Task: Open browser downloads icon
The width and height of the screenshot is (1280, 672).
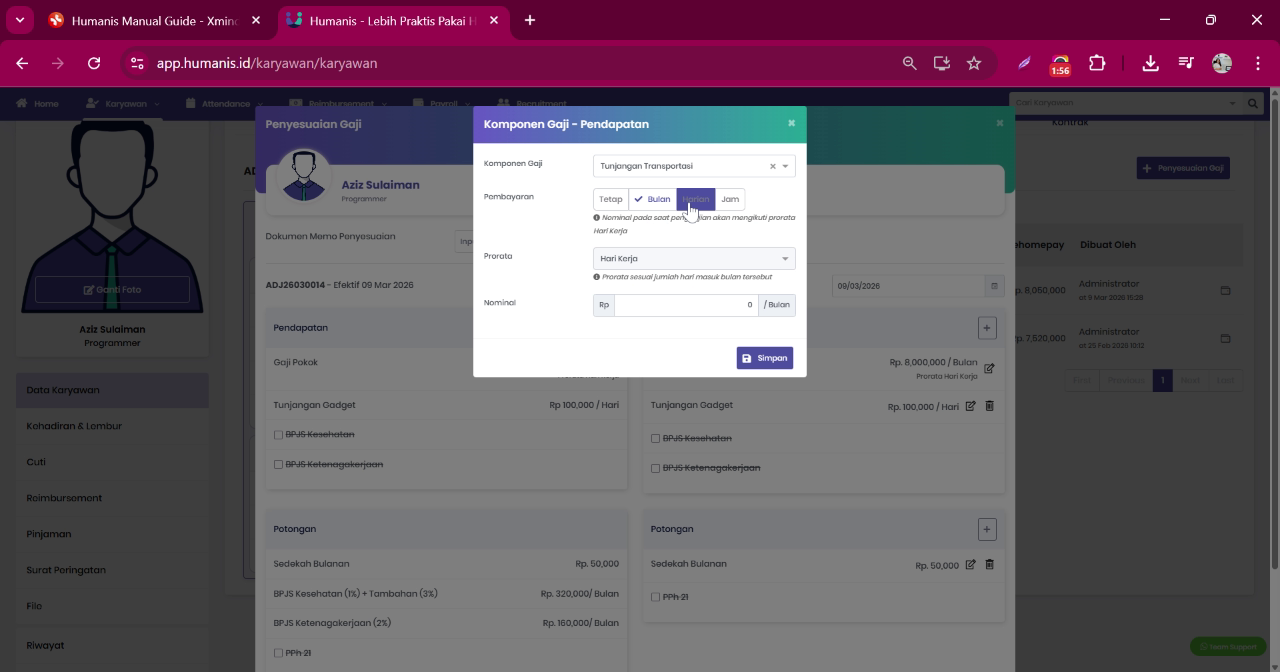Action: 1150,63
